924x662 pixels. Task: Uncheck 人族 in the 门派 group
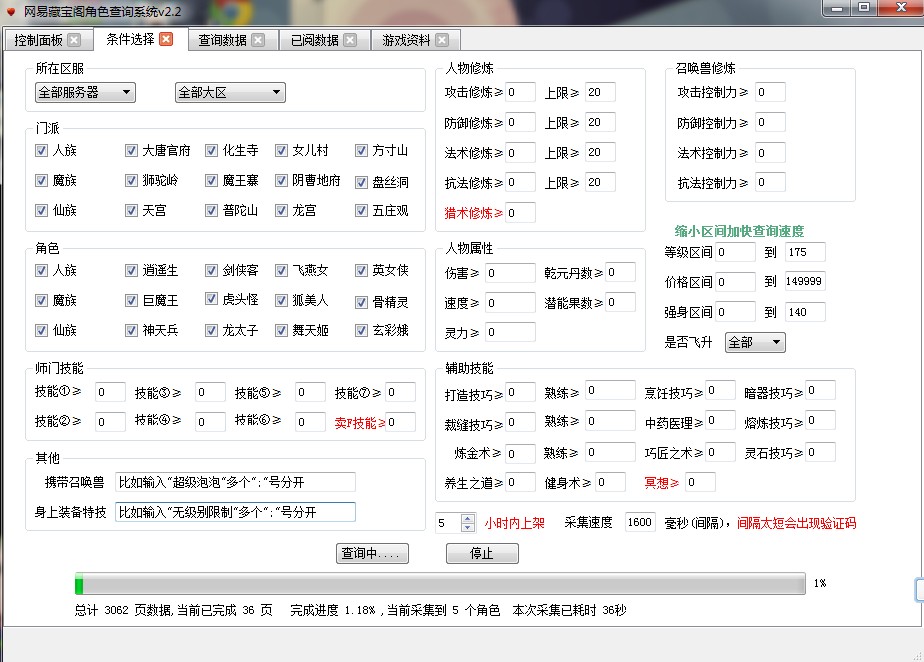(x=41, y=150)
